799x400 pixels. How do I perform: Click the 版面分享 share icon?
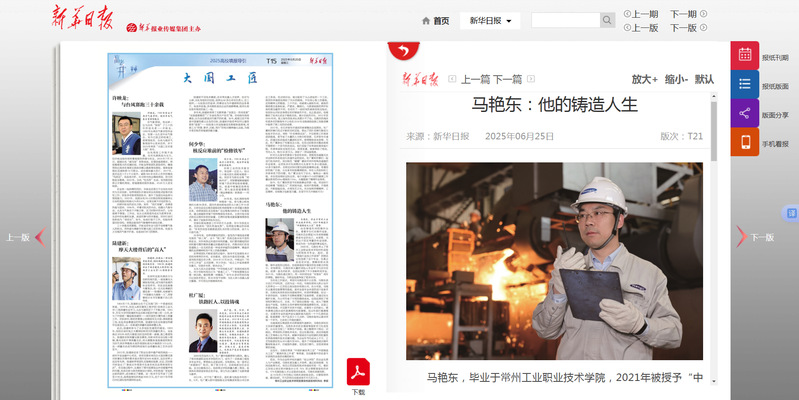coord(745,113)
